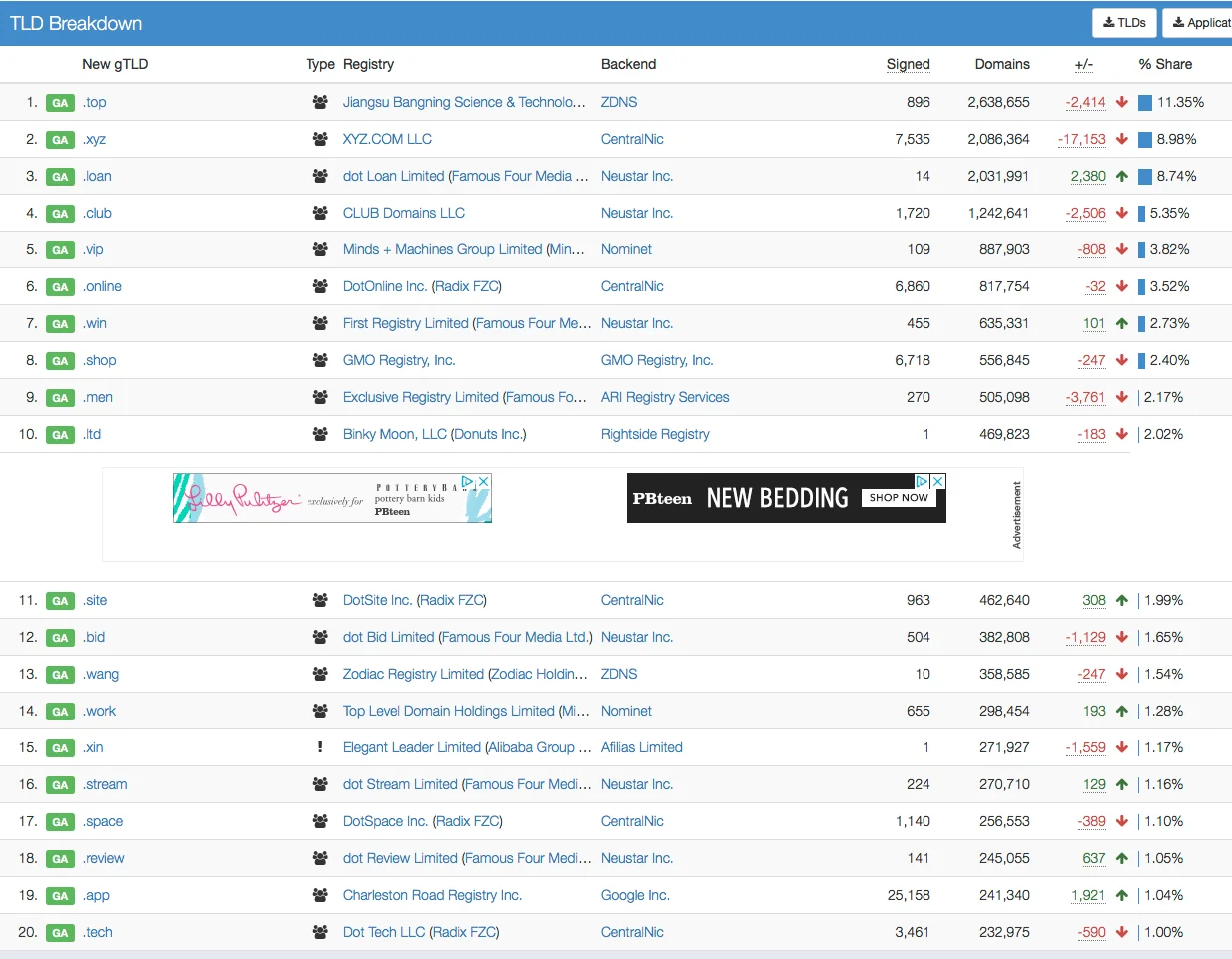Click the New gTLD column header
1232x959 pixels.
(115, 64)
